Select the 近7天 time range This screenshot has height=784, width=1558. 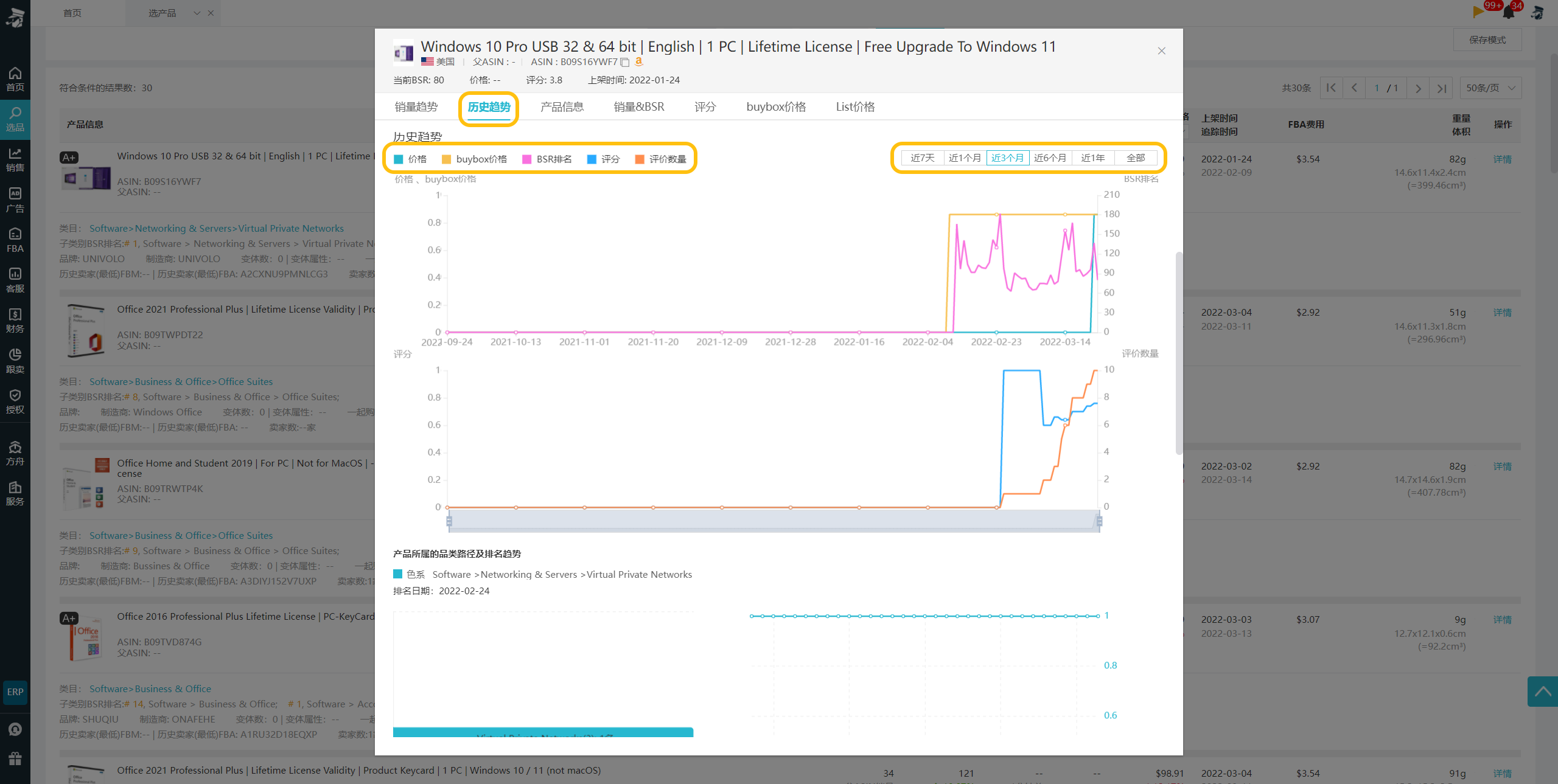pyautogui.click(x=923, y=158)
